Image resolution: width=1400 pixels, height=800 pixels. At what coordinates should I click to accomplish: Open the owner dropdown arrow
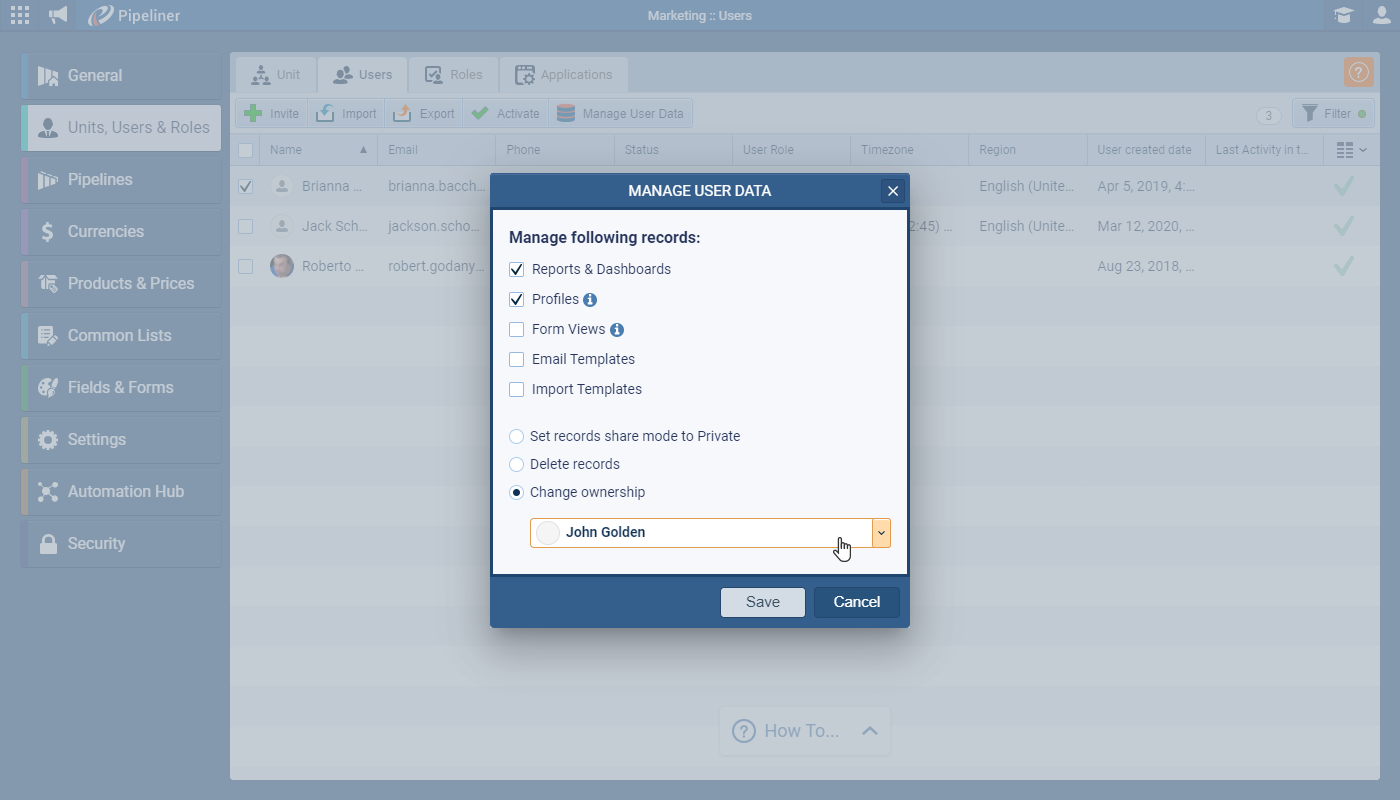point(881,533)
